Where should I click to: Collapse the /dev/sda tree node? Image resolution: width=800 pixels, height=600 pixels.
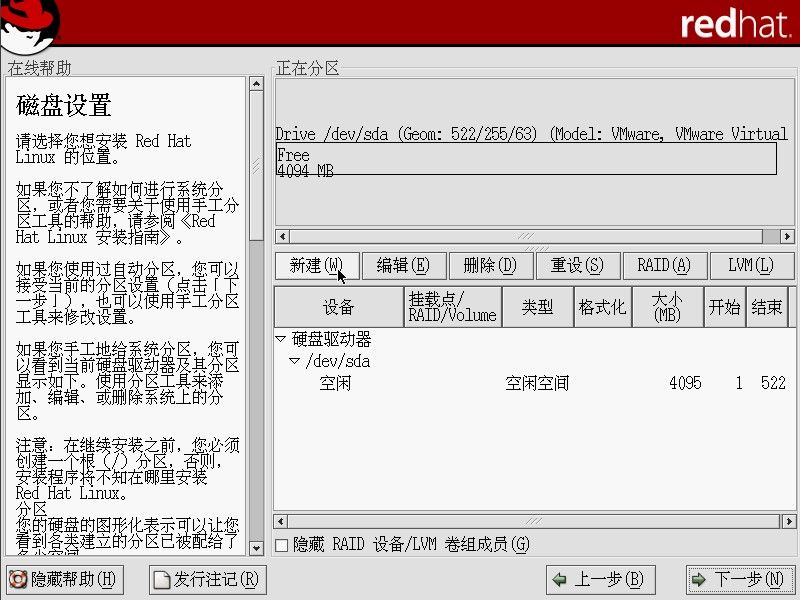click(294, 361)
